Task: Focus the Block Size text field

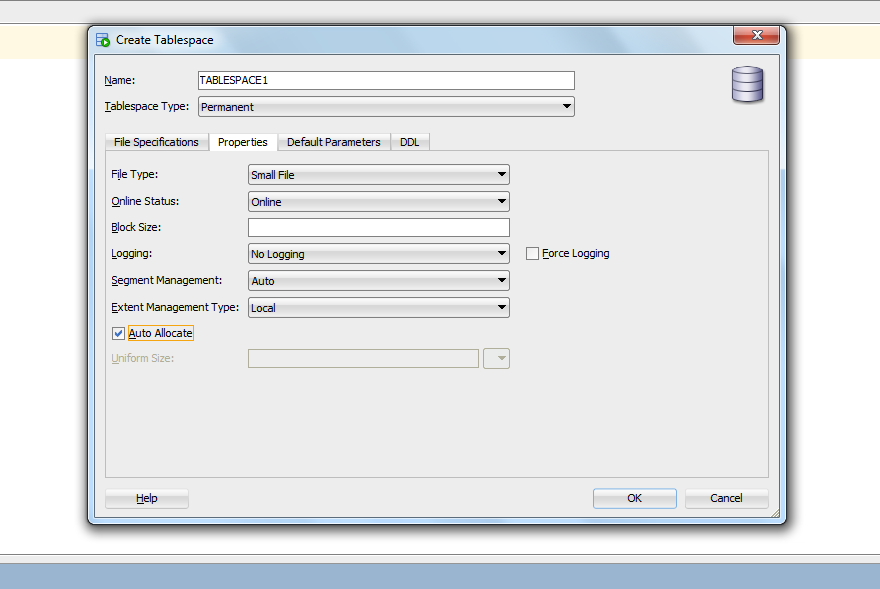Action: pos(378,228)
